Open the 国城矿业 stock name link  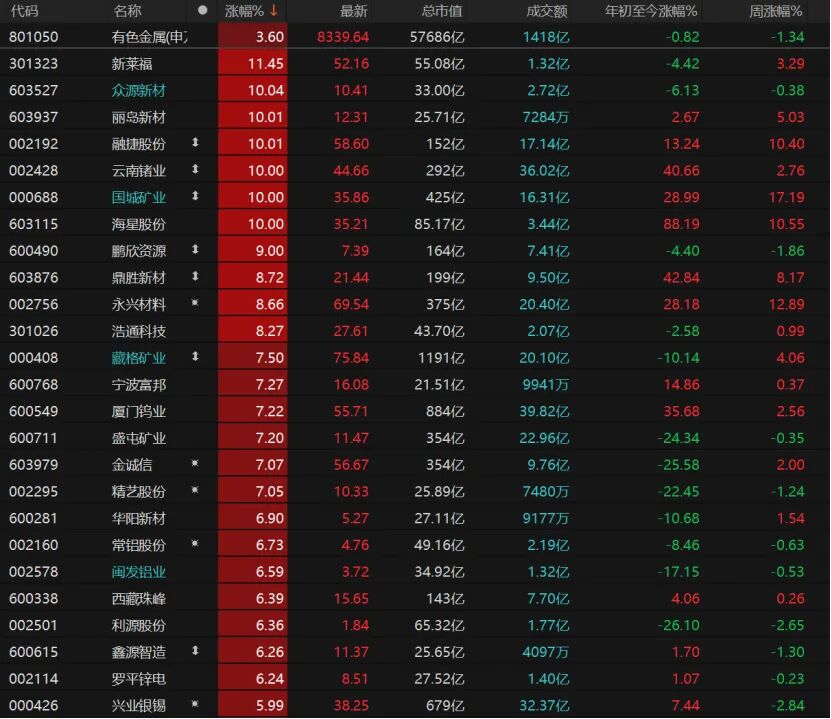coord(139,198)
